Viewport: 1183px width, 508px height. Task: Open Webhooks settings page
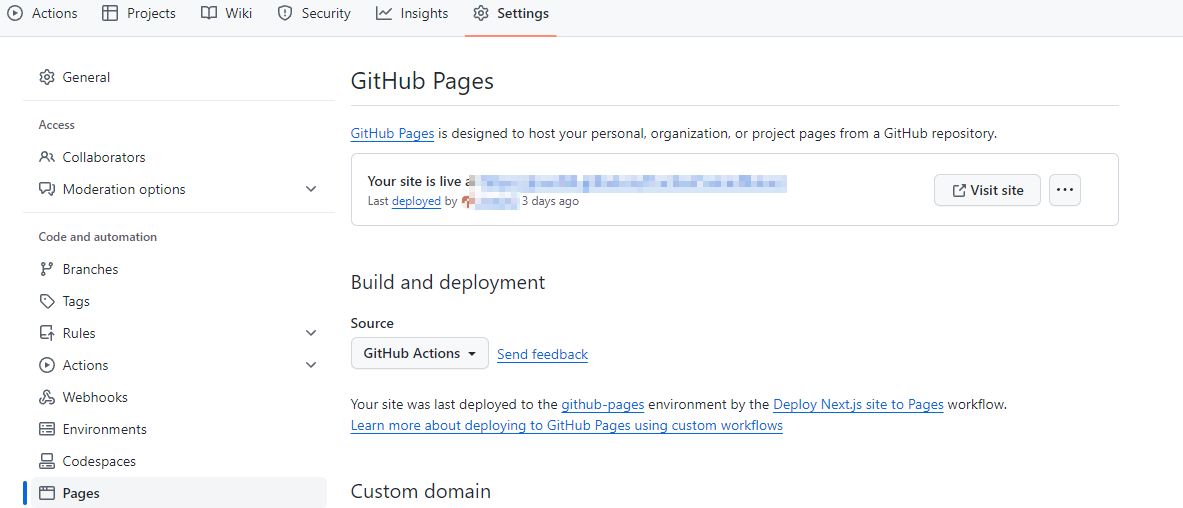[179, 397]
